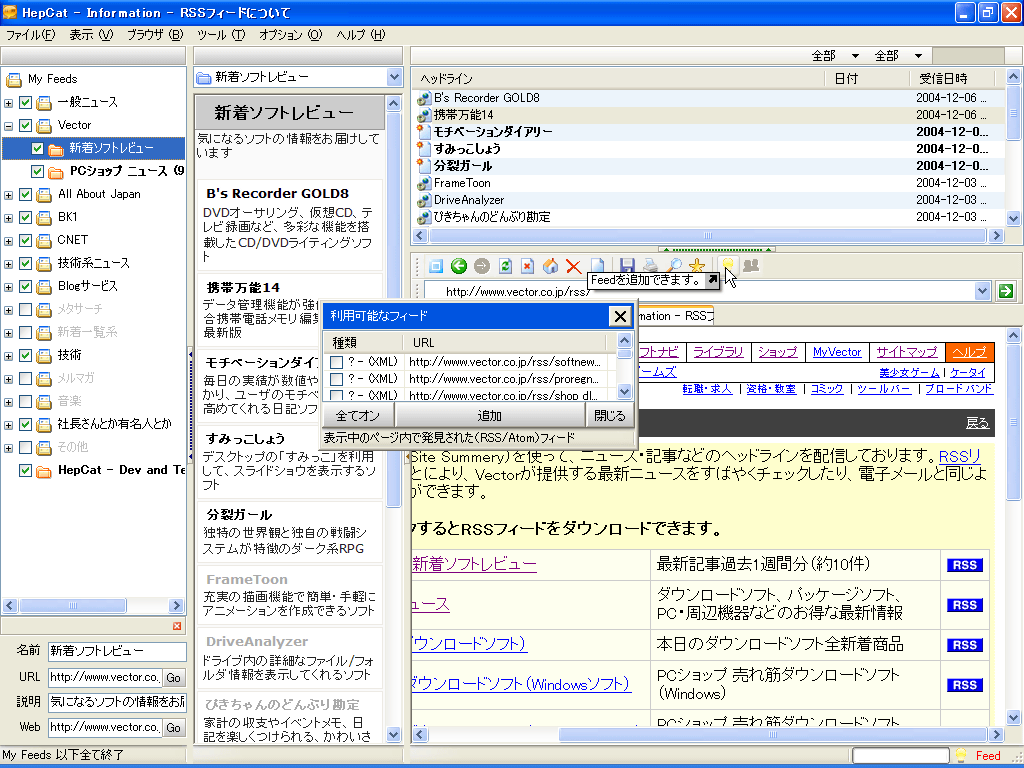This screenshot has height=768, width=1024.
Task: Open search with the magnifier icon
Action: pyautogui.click(x=674, y=264)
